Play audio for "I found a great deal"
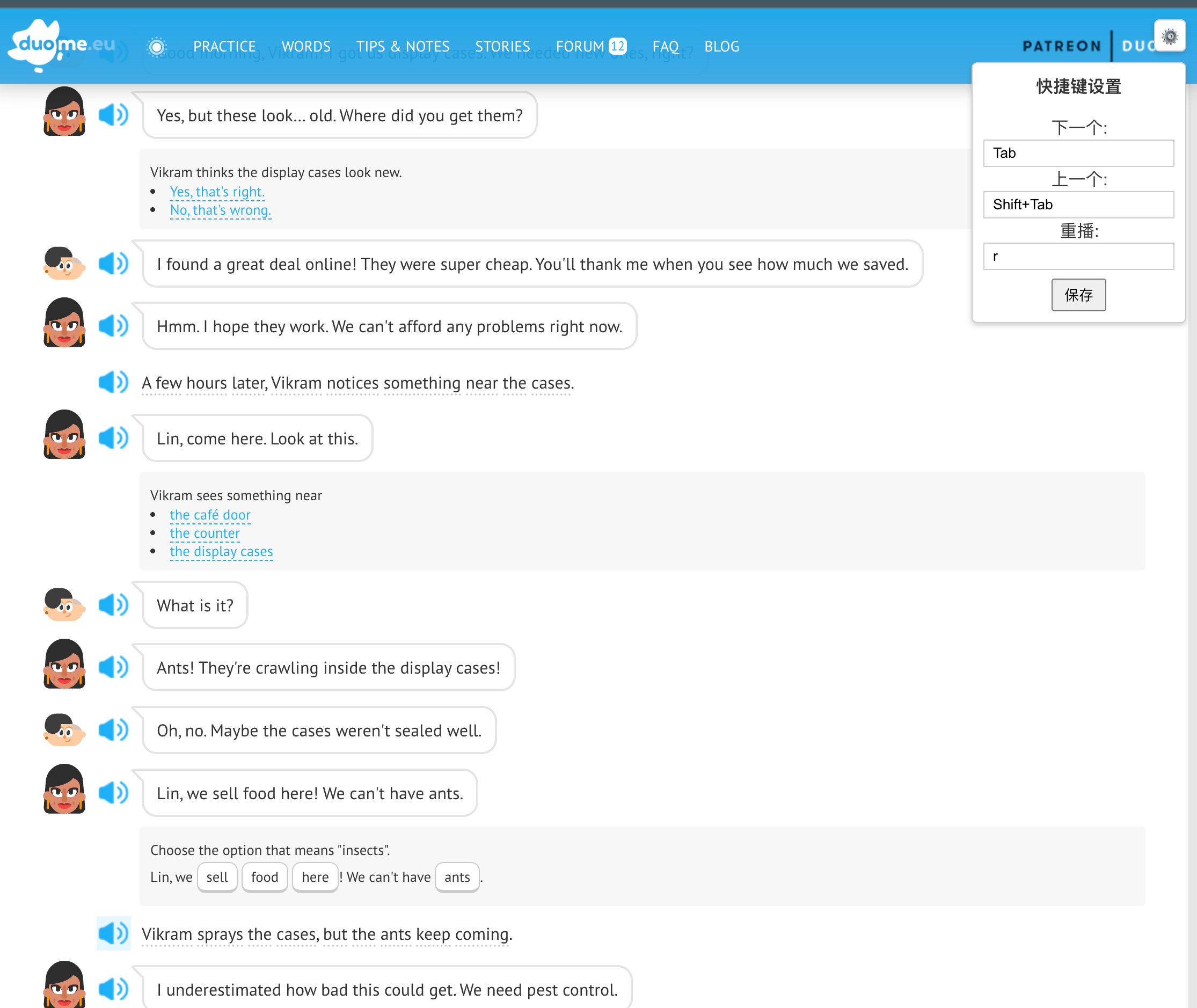 tap(113, 264)
